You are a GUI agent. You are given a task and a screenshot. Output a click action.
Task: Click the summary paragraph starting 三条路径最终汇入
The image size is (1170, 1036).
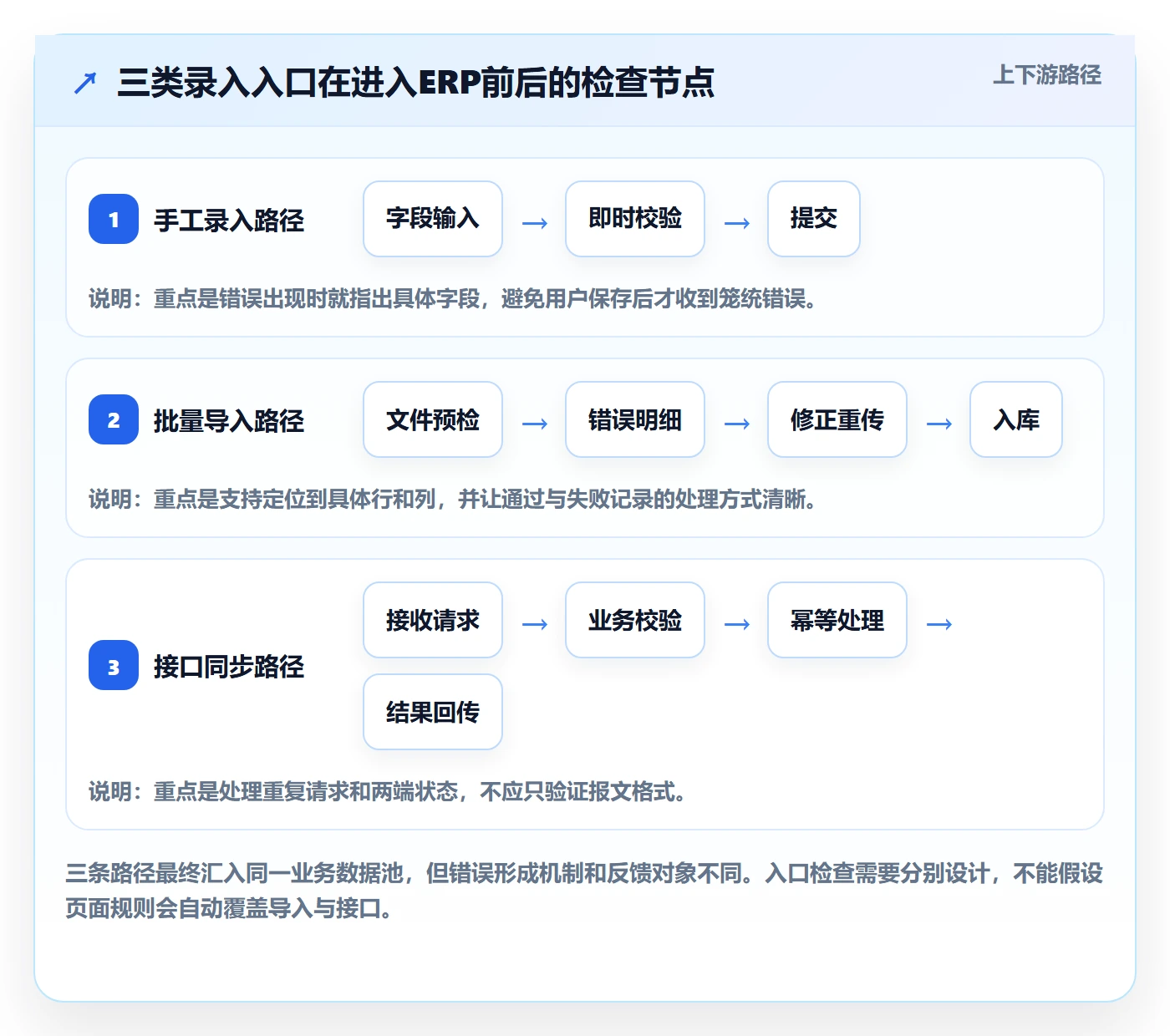[x=584, y=891]
